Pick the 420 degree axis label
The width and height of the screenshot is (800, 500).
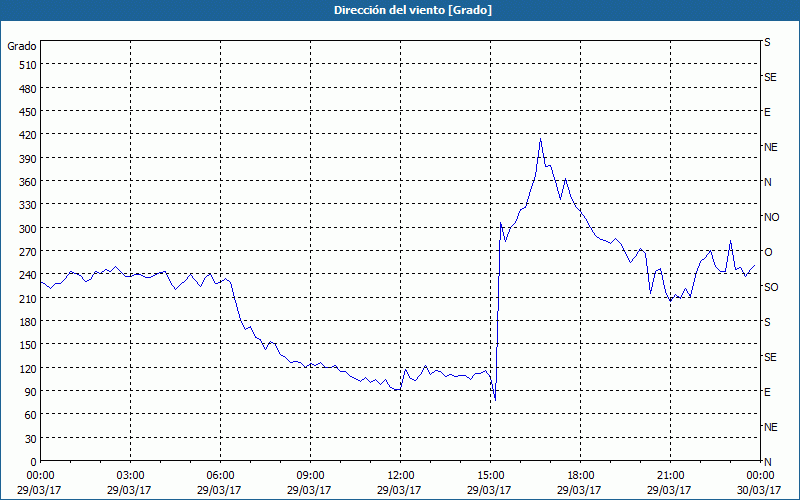28,135
